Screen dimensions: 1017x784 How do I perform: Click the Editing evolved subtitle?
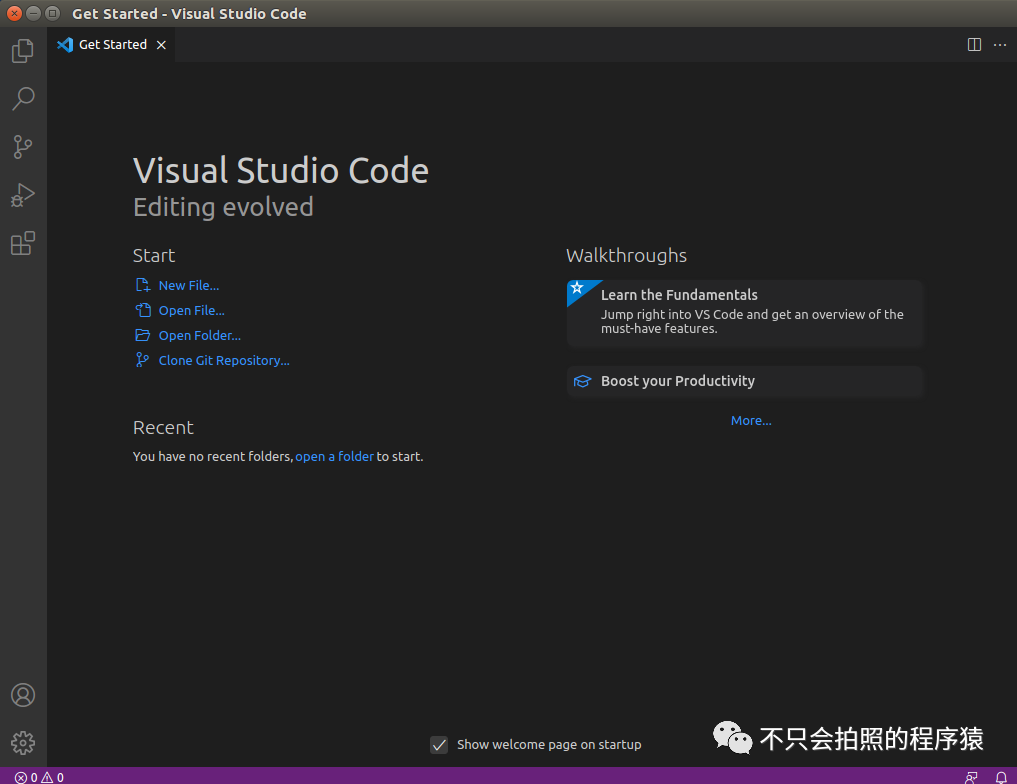click(223, 208)
